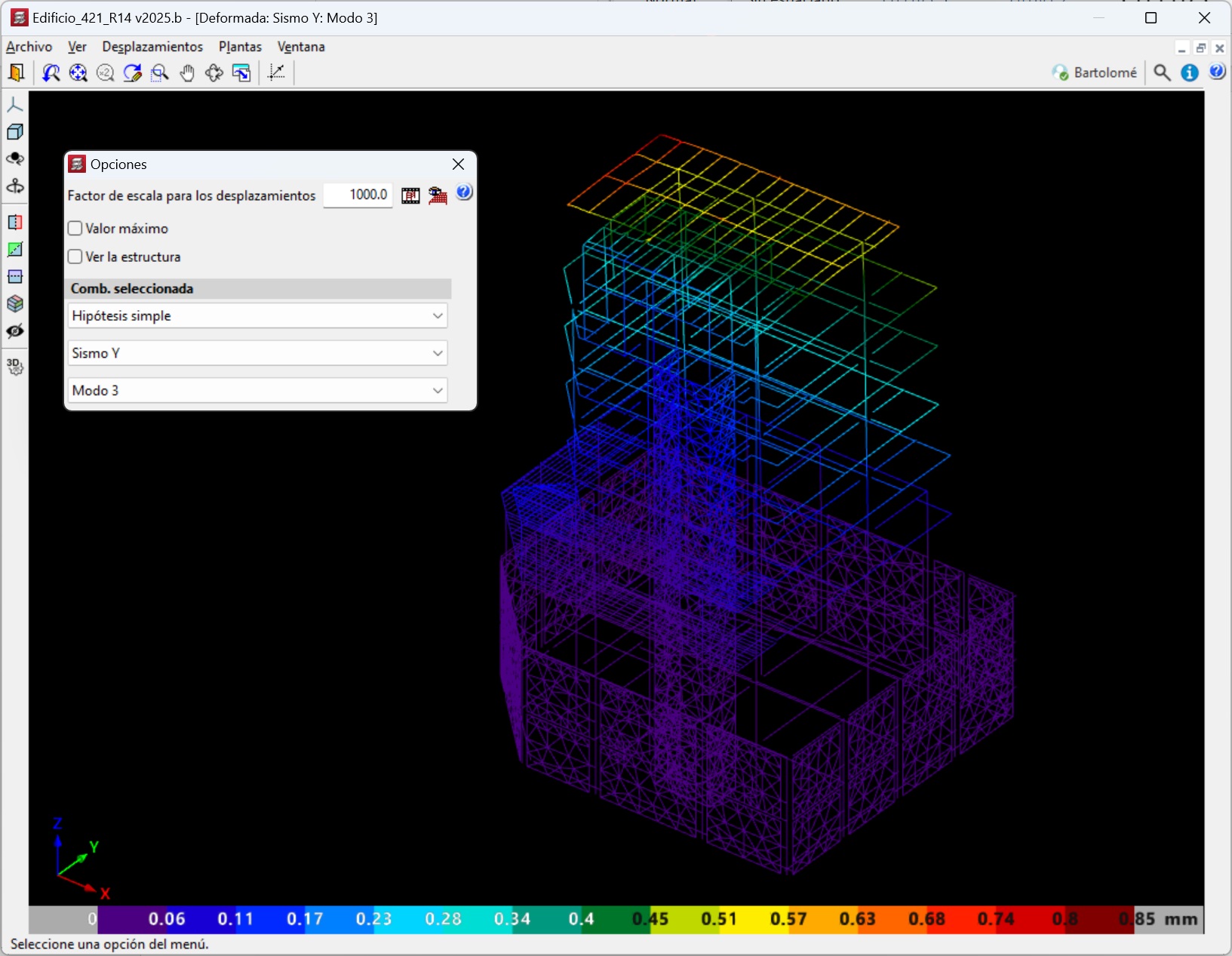Screen dimensions: 1232x956
Task: Click the 3D settings gear icon
Action: pyautogui.click(x=15, y=367)
